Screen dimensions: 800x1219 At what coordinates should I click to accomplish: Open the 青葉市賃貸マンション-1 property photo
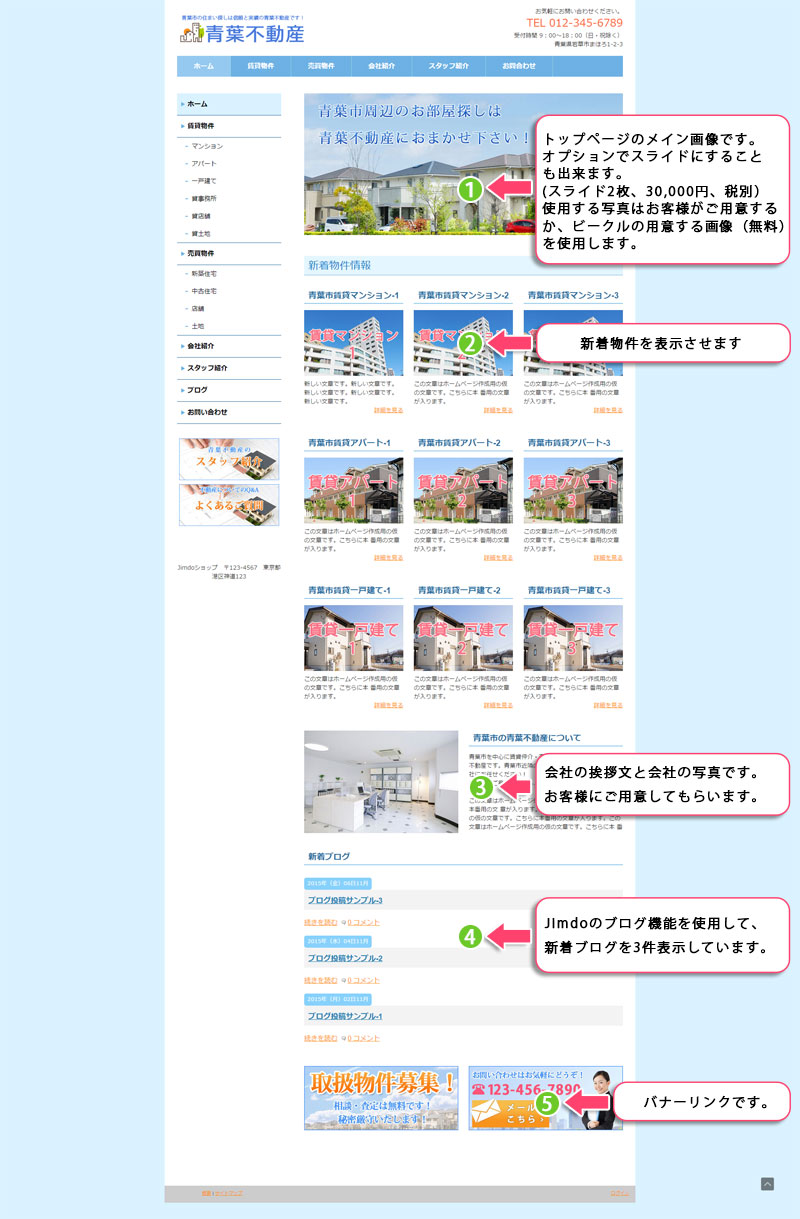354,342
